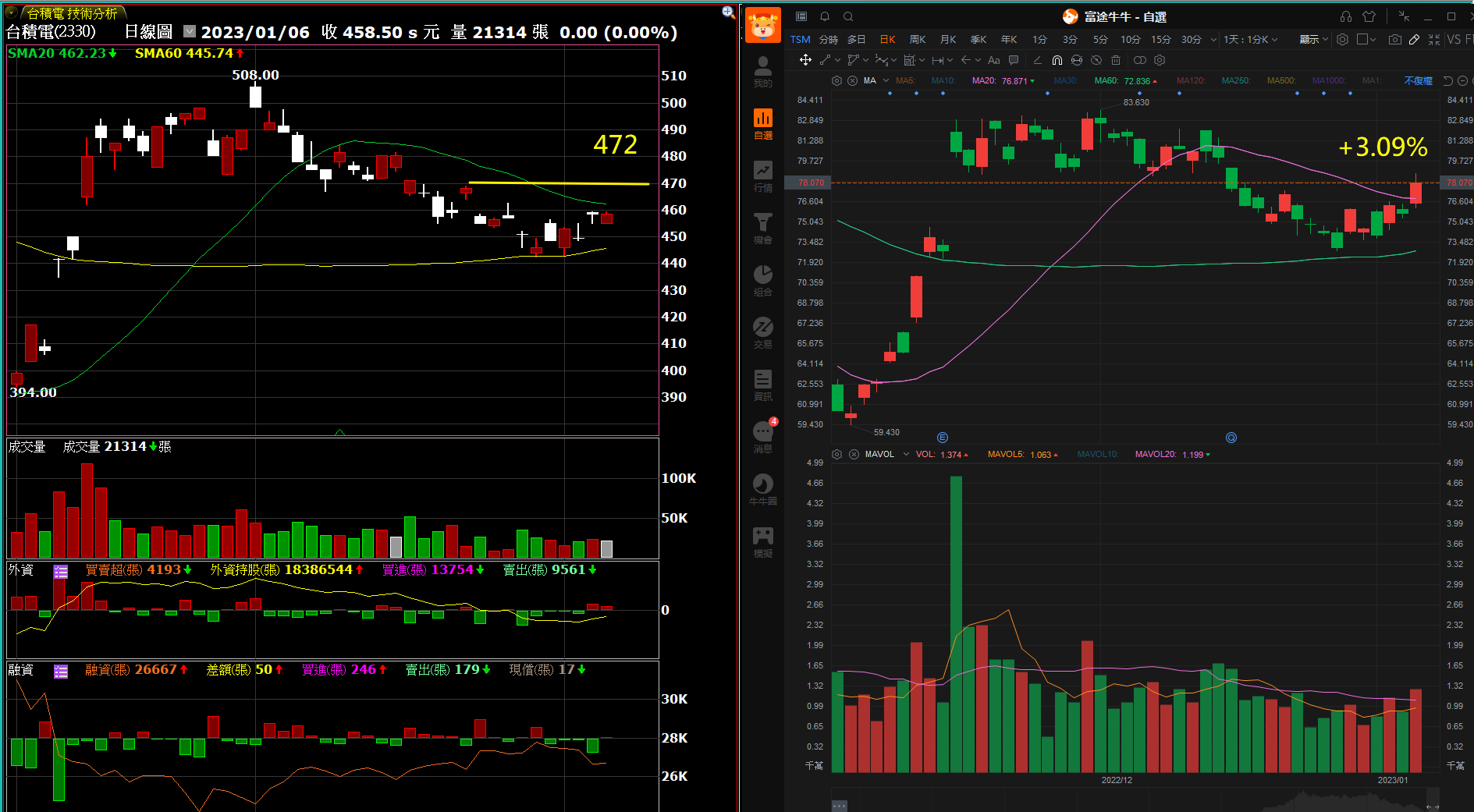Toggle MA10 moving average line
1474x812 pixels.
click(x=943, y=80)
